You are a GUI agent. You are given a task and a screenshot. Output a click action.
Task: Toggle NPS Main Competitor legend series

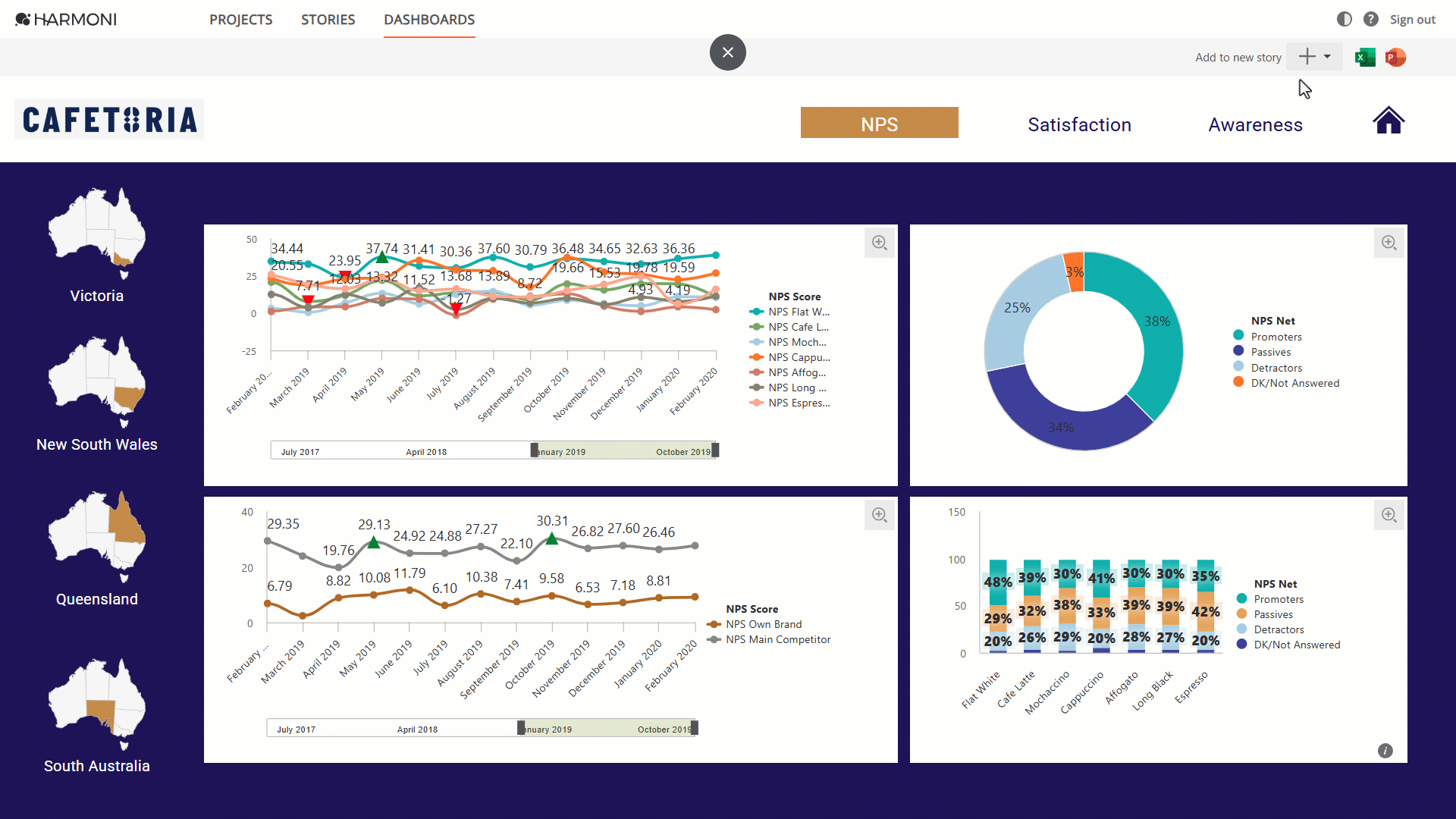click(x=769, y=639)
